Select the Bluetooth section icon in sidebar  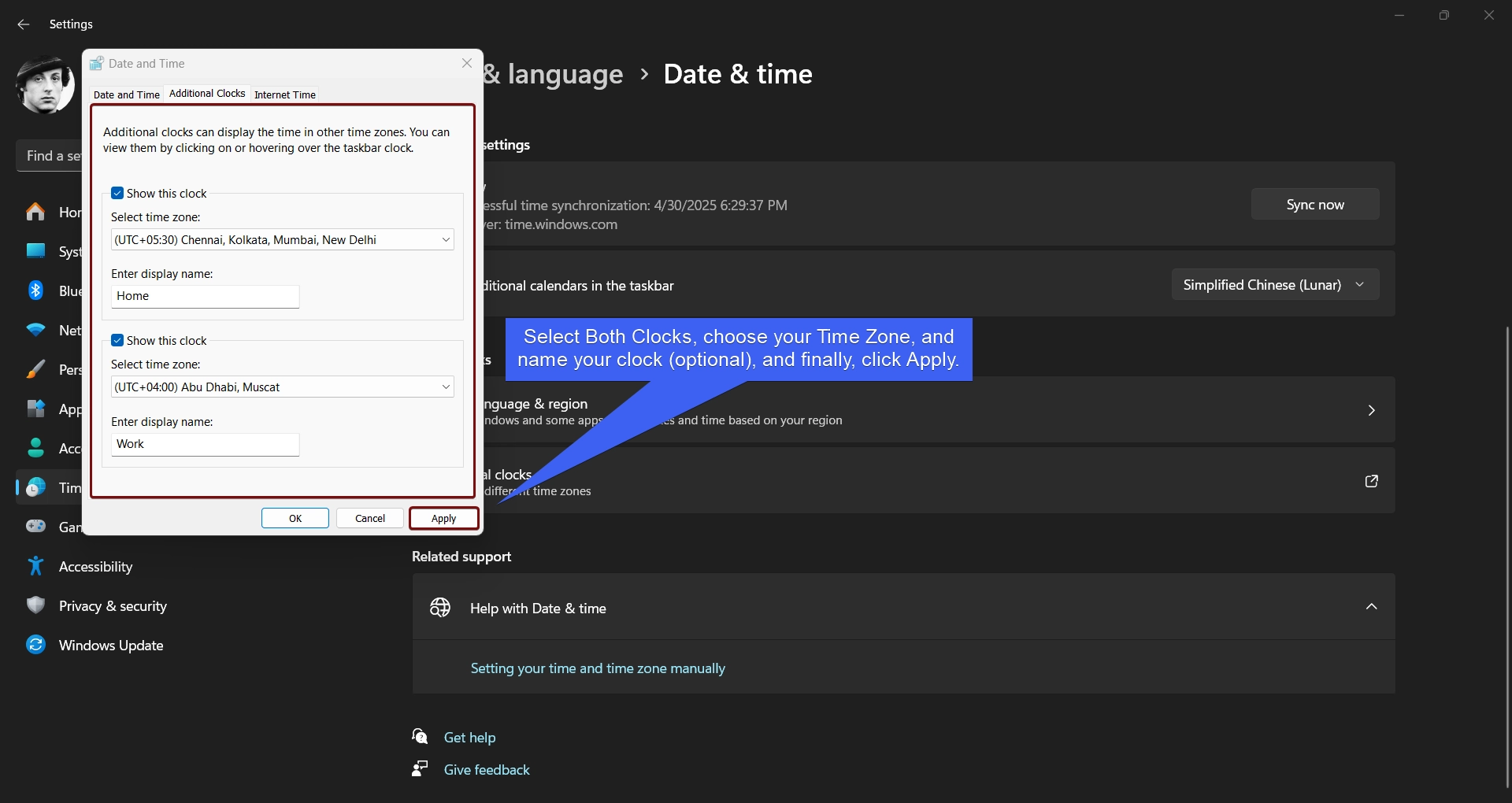point(35,290)
